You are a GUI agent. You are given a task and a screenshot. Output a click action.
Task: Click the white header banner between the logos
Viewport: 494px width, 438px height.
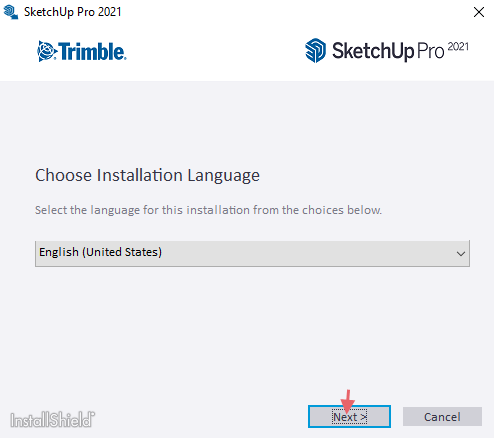pos(215,52)
